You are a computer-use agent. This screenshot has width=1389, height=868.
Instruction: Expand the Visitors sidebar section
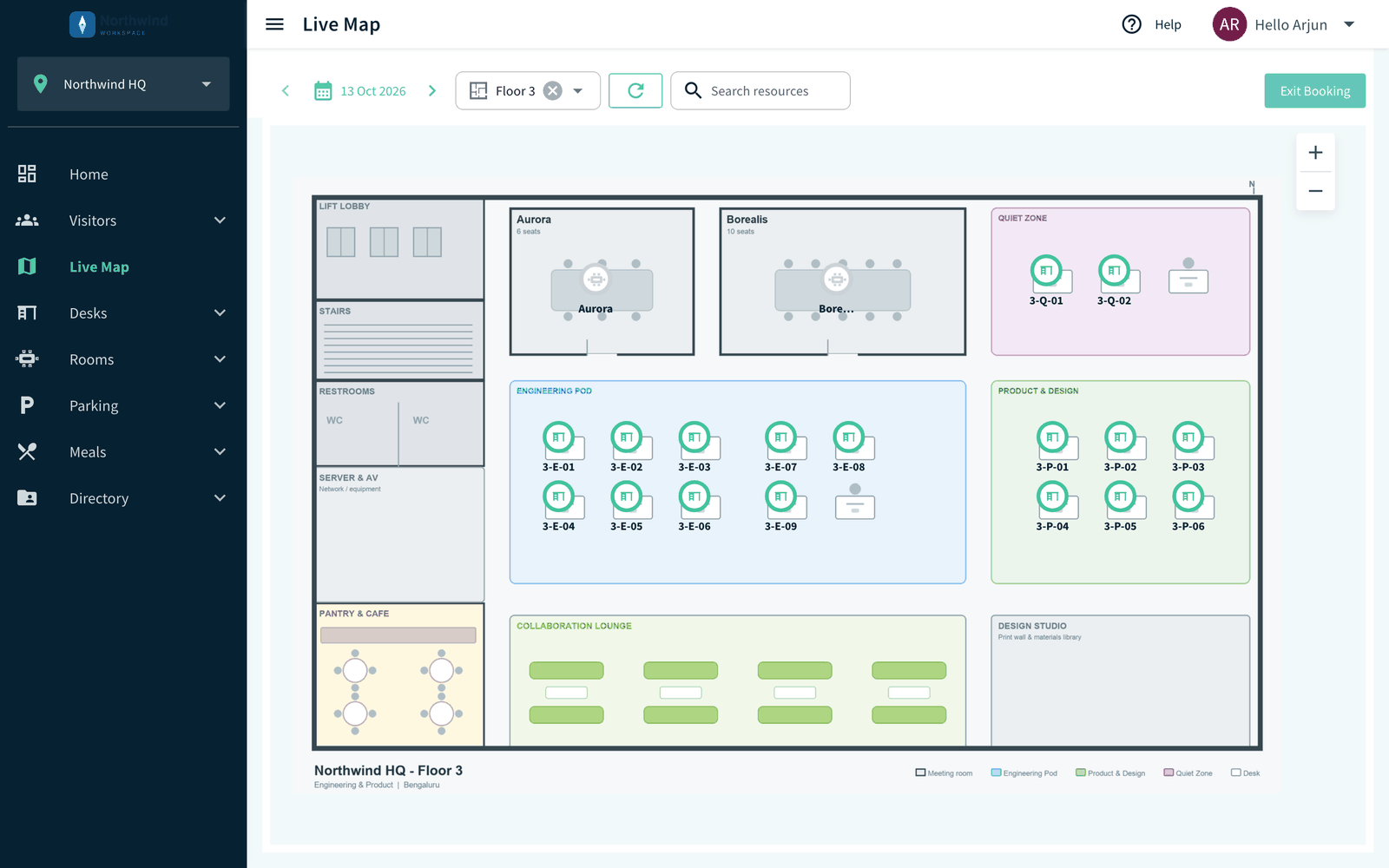[x=220, y=220]
